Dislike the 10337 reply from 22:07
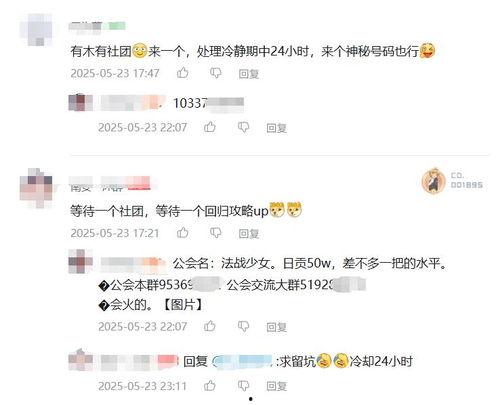The width and height of the screenshot is (500, 405). [x=243, y=127]
